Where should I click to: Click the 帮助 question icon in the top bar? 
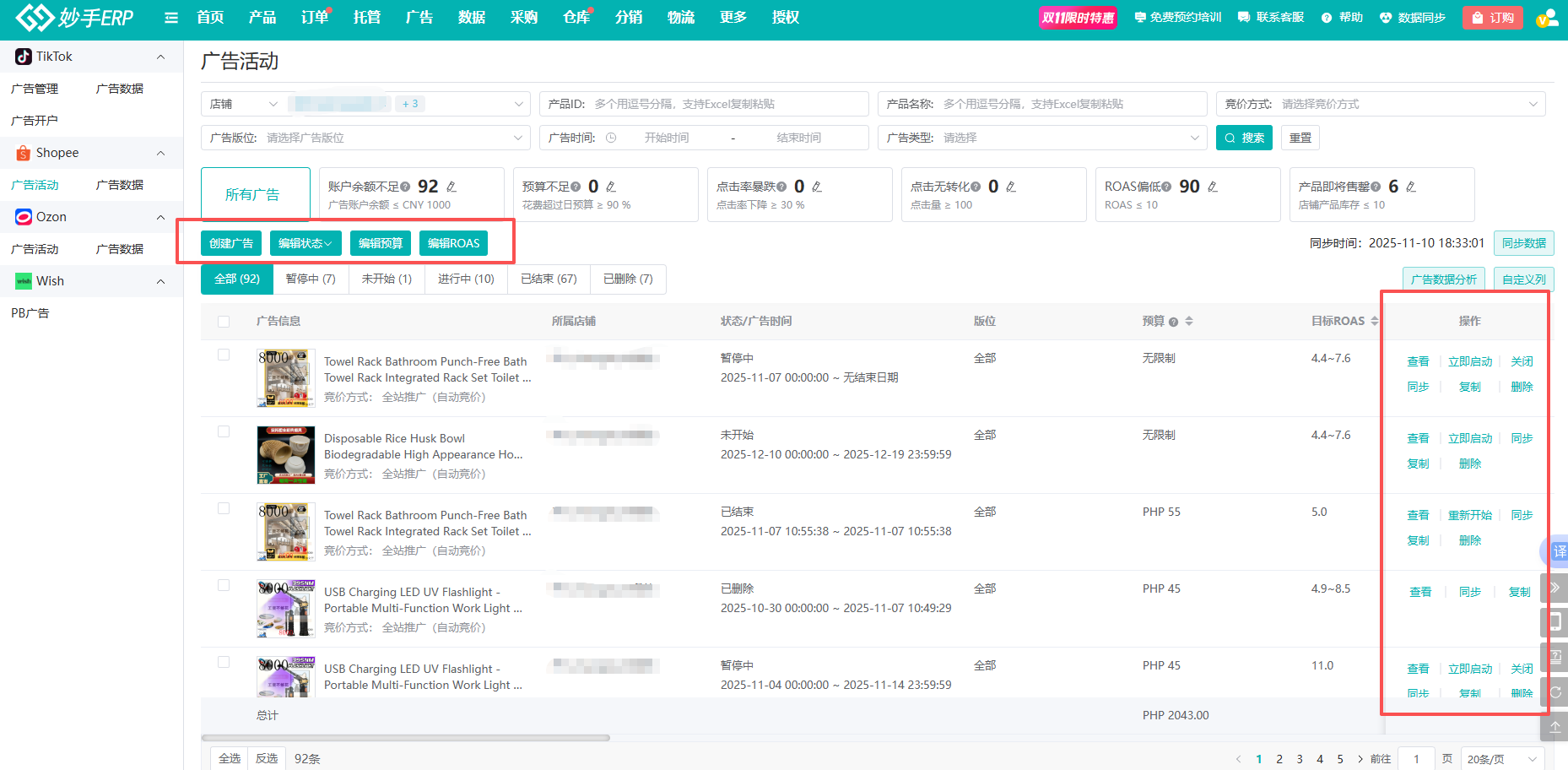1327,18
